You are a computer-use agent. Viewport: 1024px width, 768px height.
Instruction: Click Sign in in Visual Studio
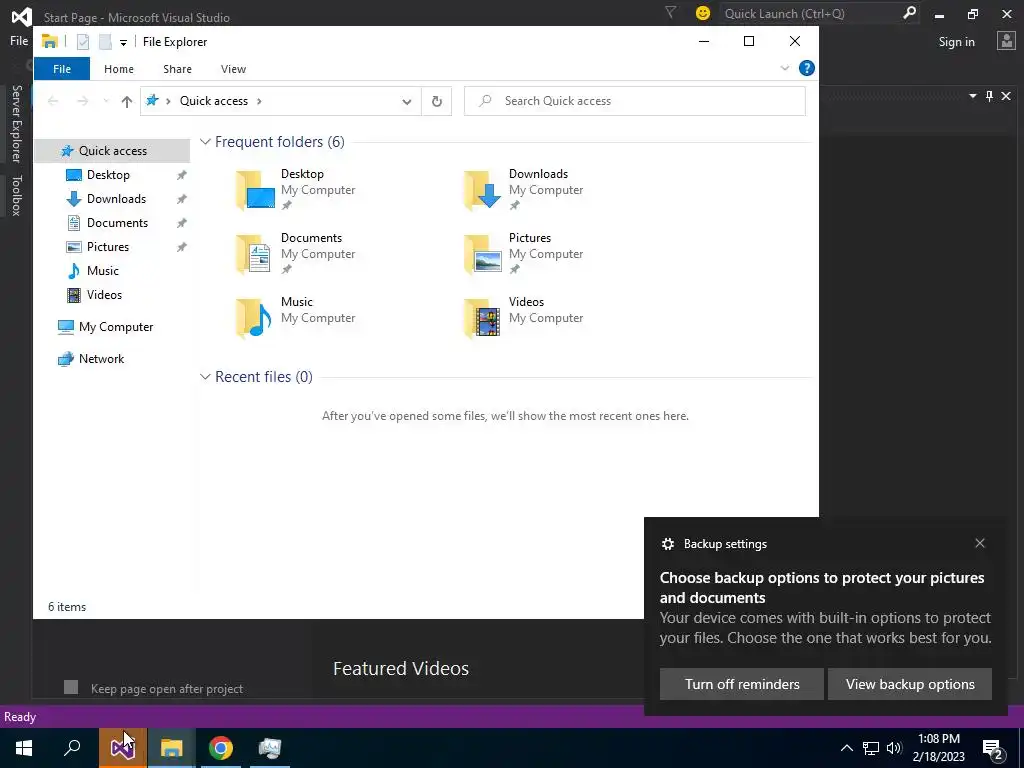[956, 42]
